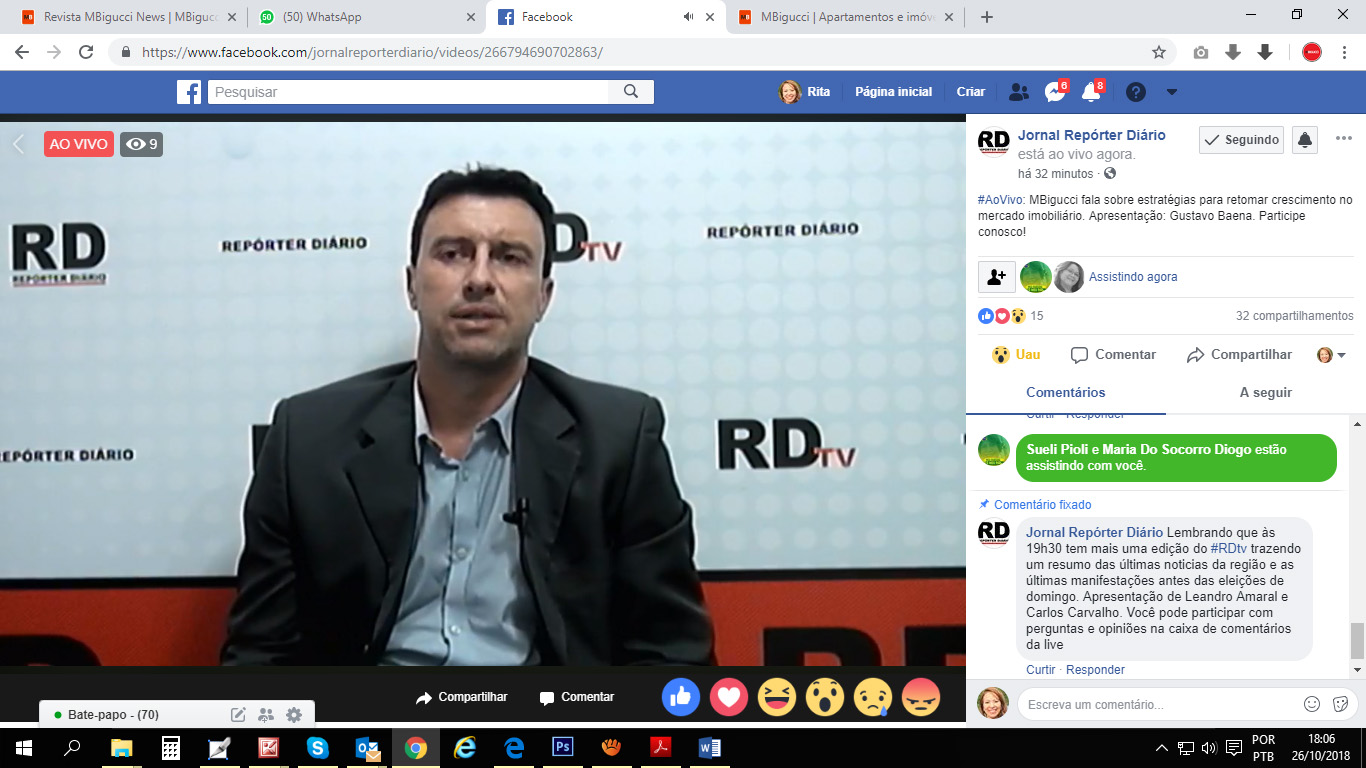React with the Sad crying emoji
The image size is (1366, 768).
[x=873, y=697]
